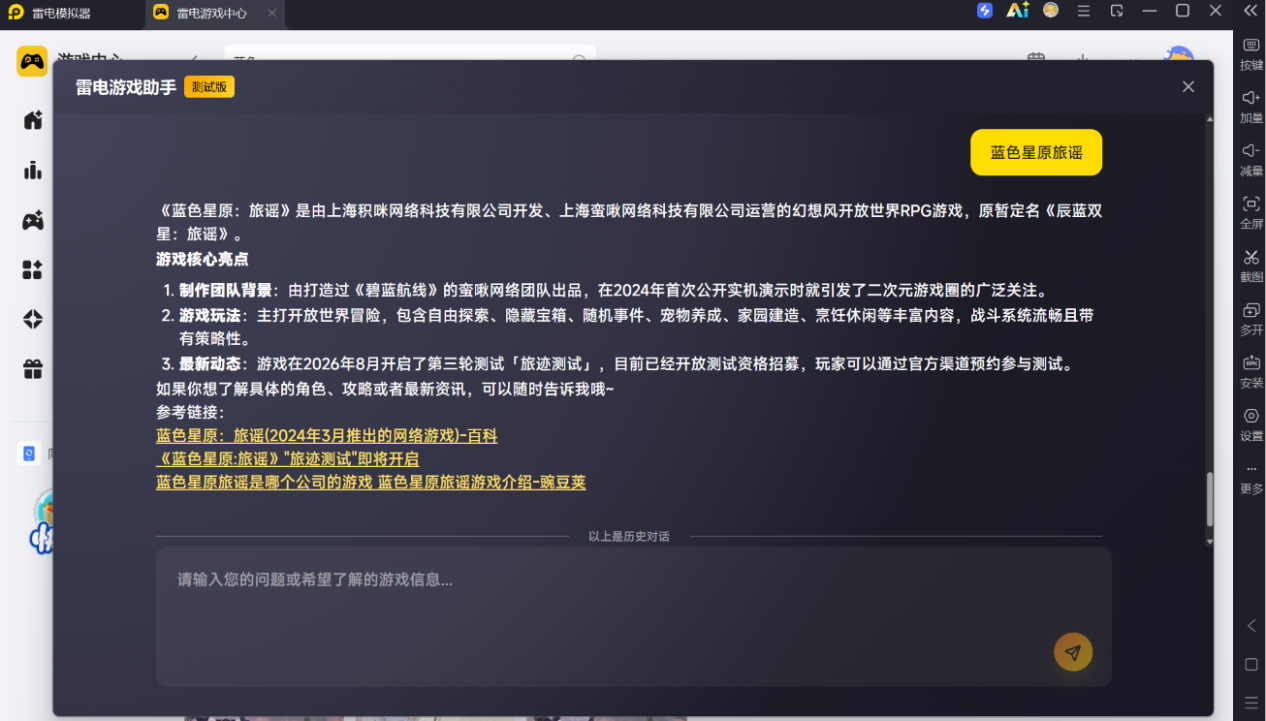The height and width of the screenshot is (721, 1266).
Task: Click the Android back arrow in right toolbar
Action: 1251,626
